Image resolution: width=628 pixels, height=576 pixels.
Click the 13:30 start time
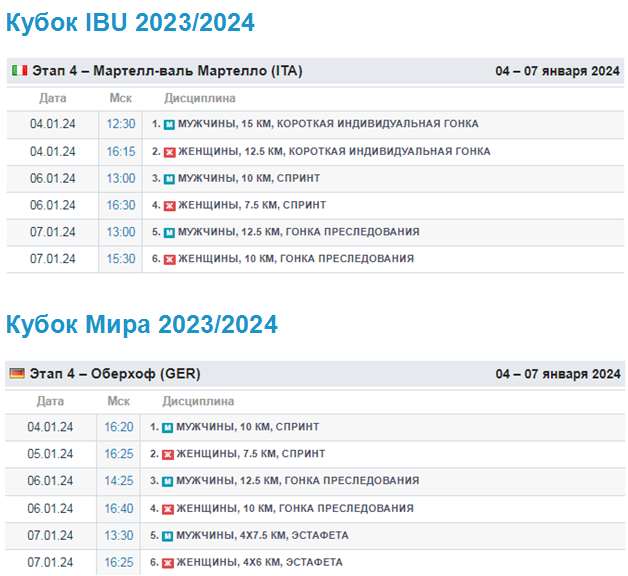[x=119, y=536]
